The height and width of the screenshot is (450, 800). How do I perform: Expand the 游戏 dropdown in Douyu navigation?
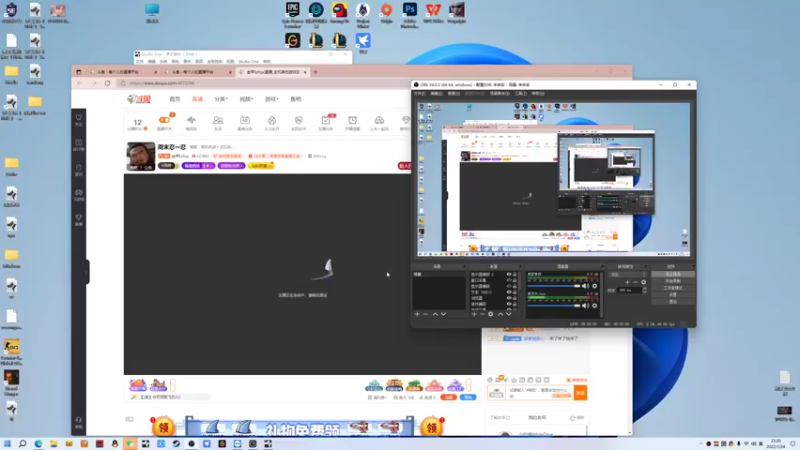click(x=271, y=99)
